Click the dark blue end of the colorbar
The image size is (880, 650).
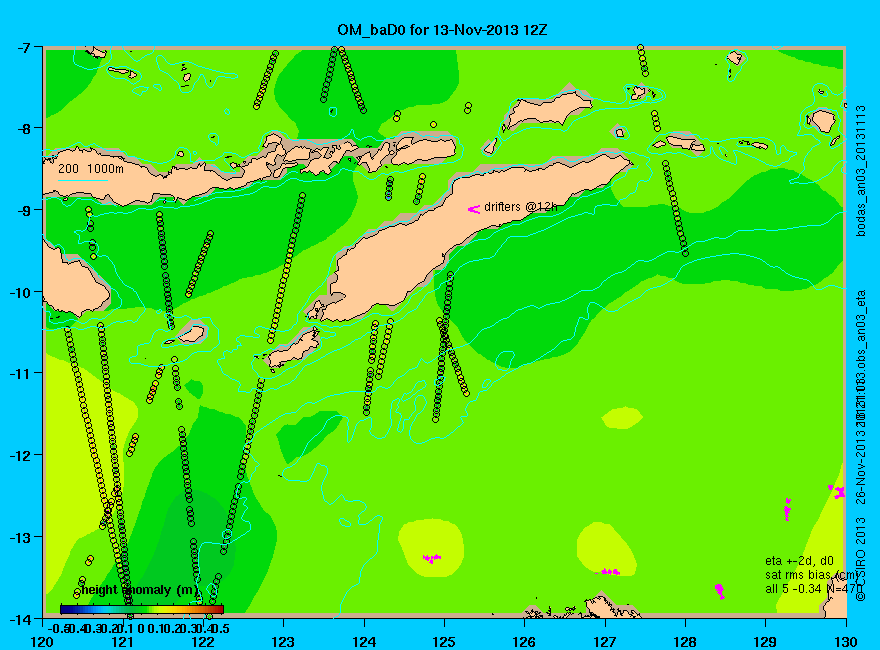pos(65,609)
